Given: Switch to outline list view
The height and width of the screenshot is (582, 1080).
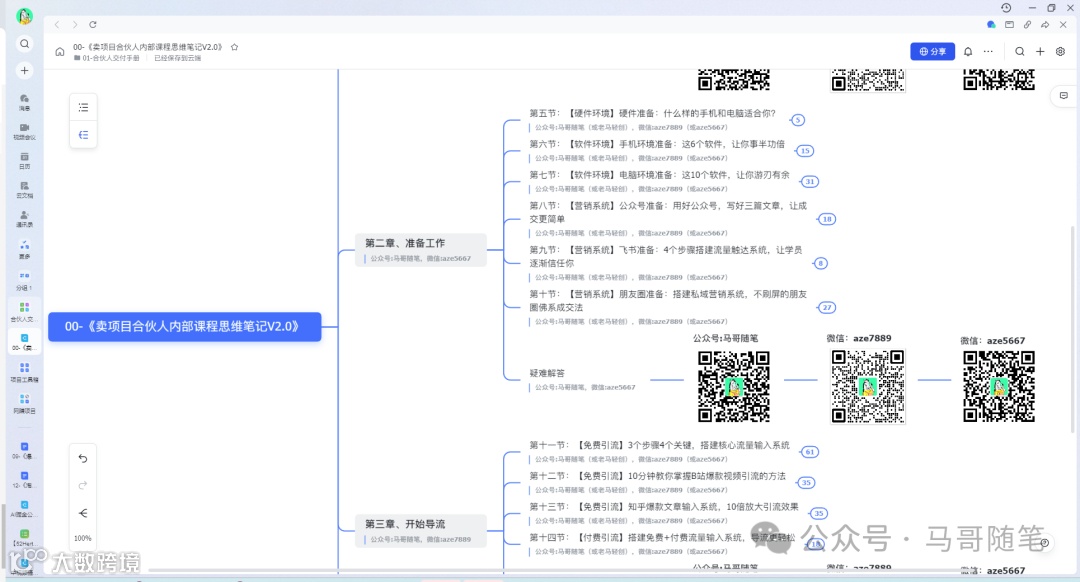Looking at the screenshot, I should click(83, 107).
